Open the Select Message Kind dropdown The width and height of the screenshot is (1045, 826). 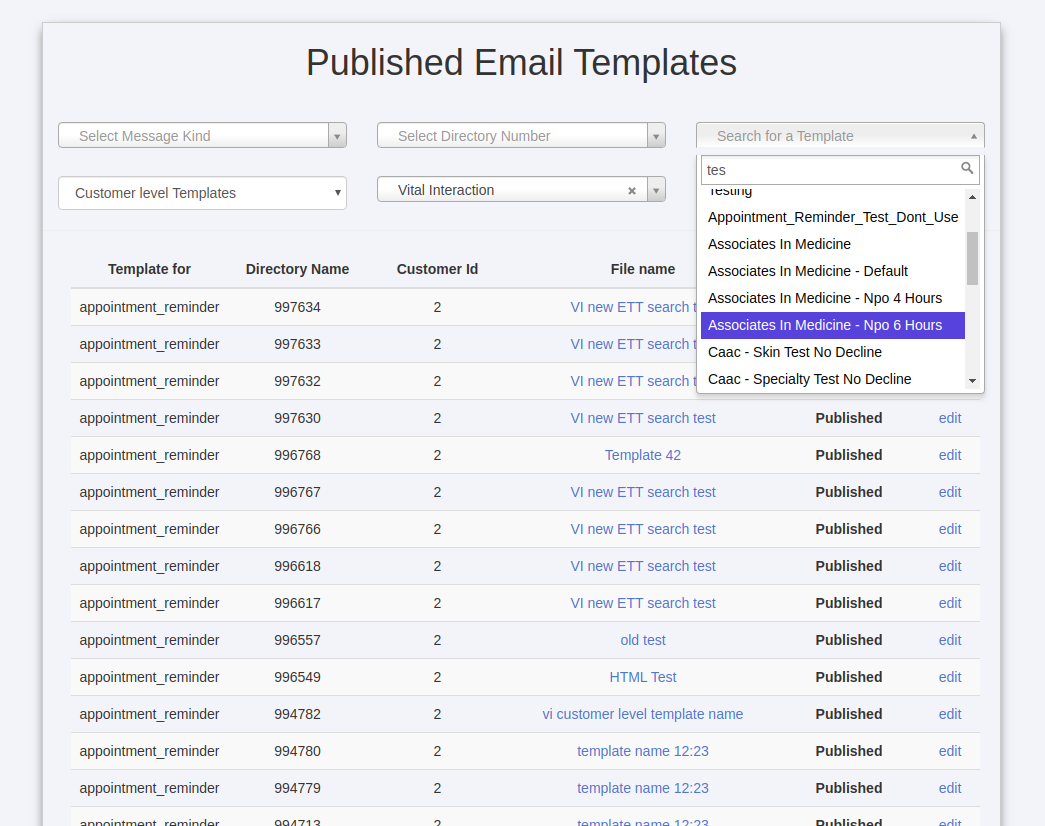click(x=202, y=135)
